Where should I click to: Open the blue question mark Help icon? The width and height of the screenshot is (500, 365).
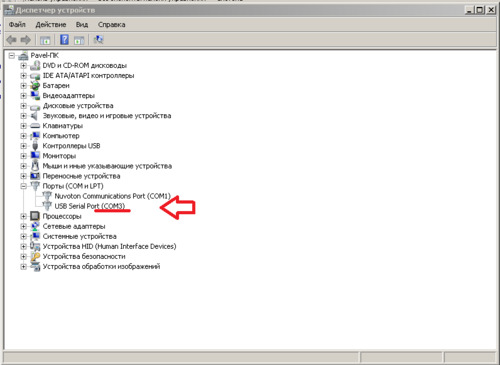click(64, 40)
